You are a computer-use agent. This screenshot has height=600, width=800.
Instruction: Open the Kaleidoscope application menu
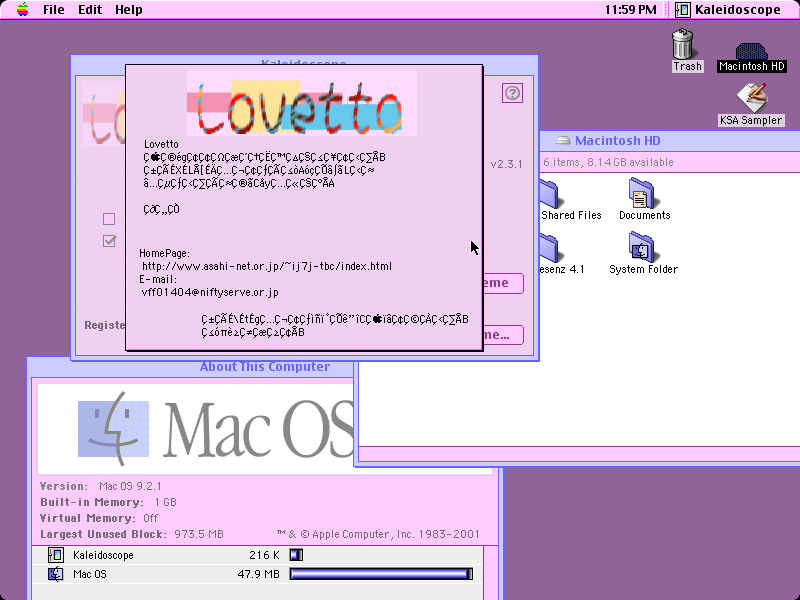pyautogui.click(x=729, y=10)
